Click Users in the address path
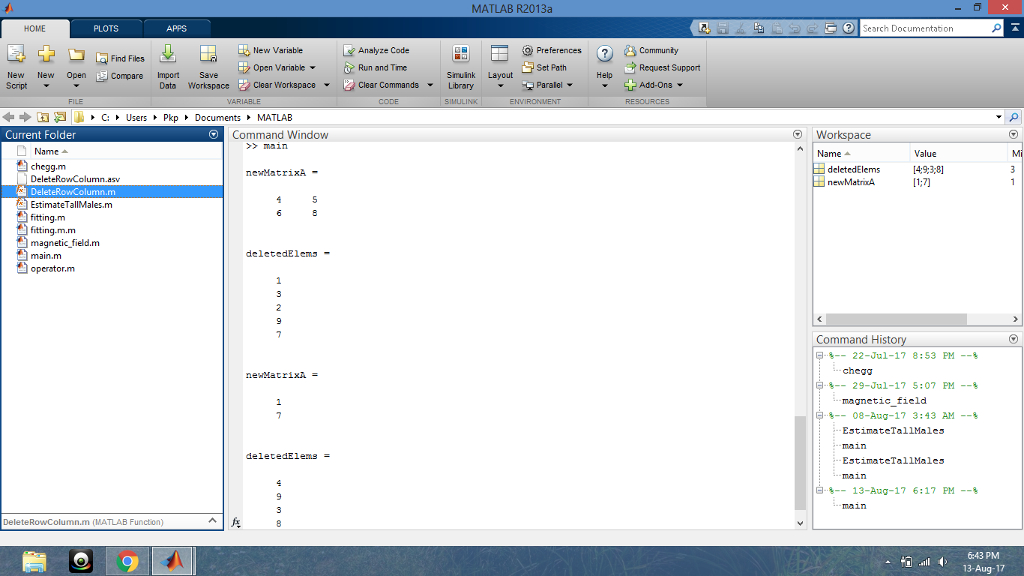The height and width of the screenshot is (576, 1024). click(x=136, y=118)
